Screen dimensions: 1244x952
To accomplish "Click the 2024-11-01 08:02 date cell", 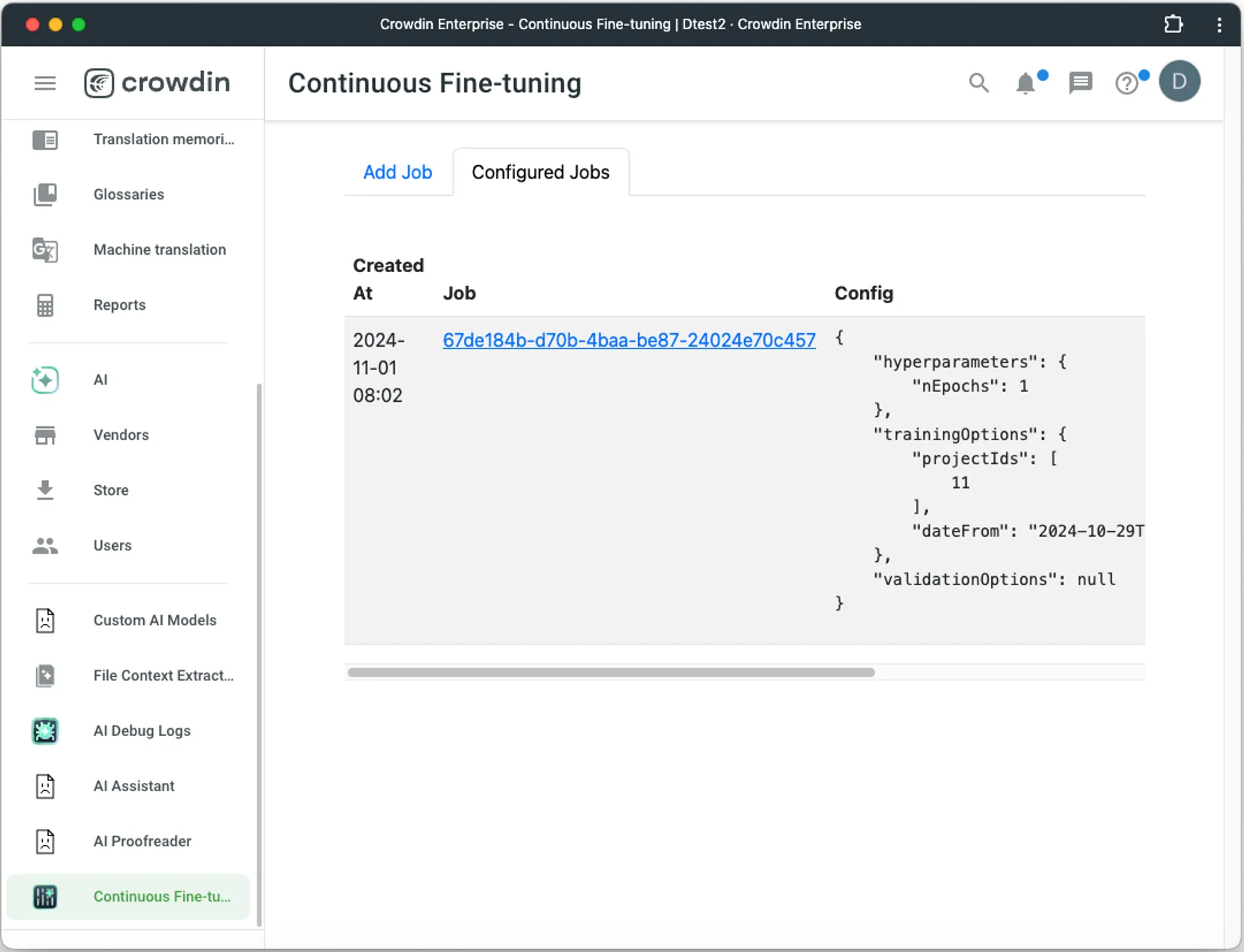I will tap(378, 368).
